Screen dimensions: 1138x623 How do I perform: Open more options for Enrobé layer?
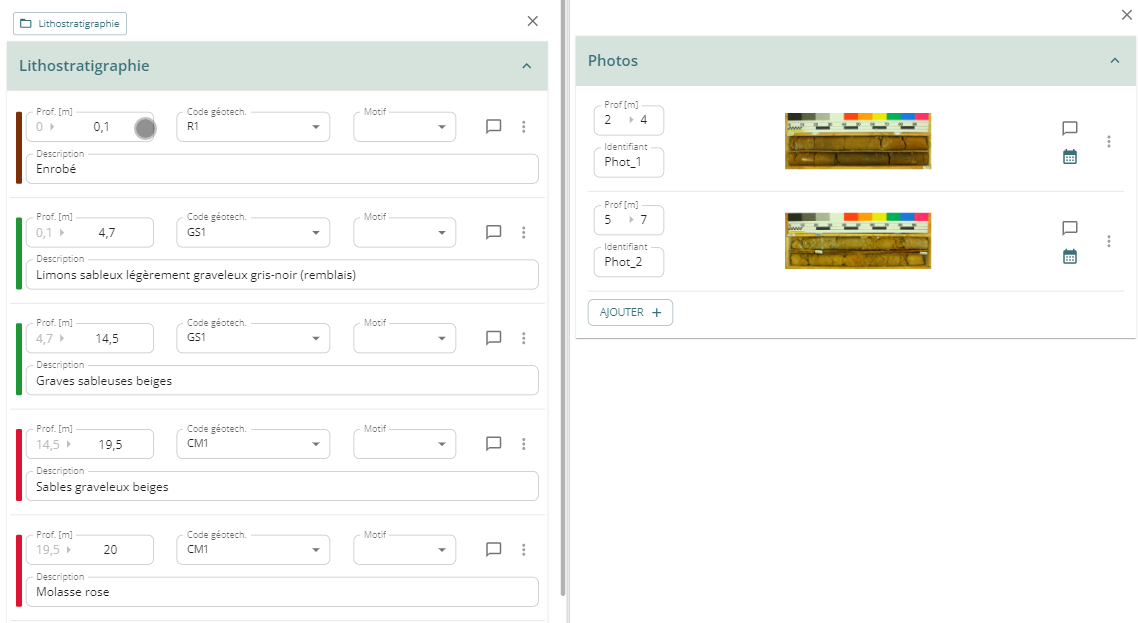pyautogui.click(x=523, y=127)
